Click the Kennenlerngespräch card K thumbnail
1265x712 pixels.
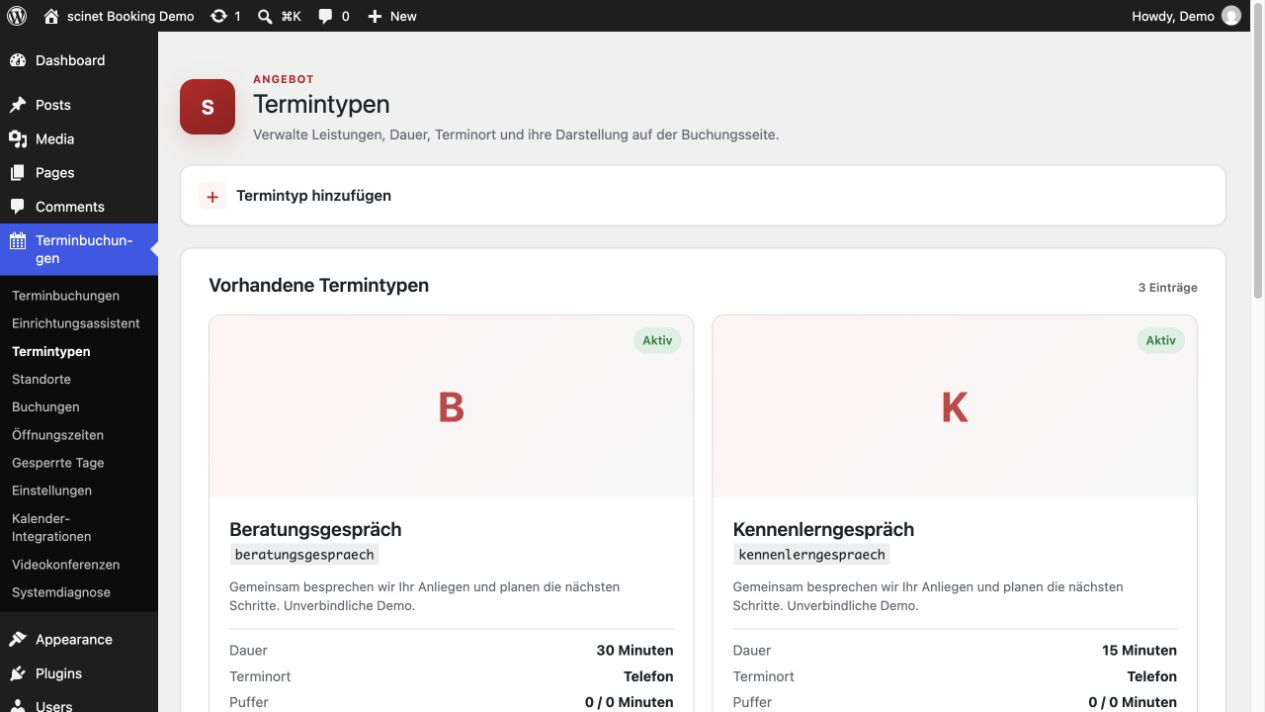(955, 407)
